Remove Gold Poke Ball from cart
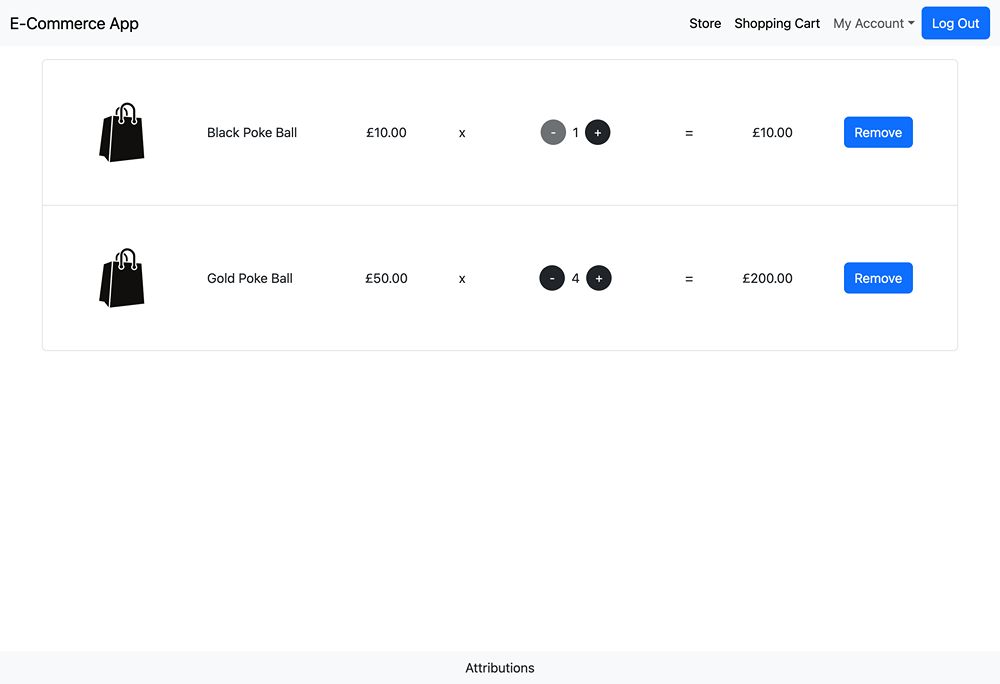The image size is (1000, 684). coord(878,278)
